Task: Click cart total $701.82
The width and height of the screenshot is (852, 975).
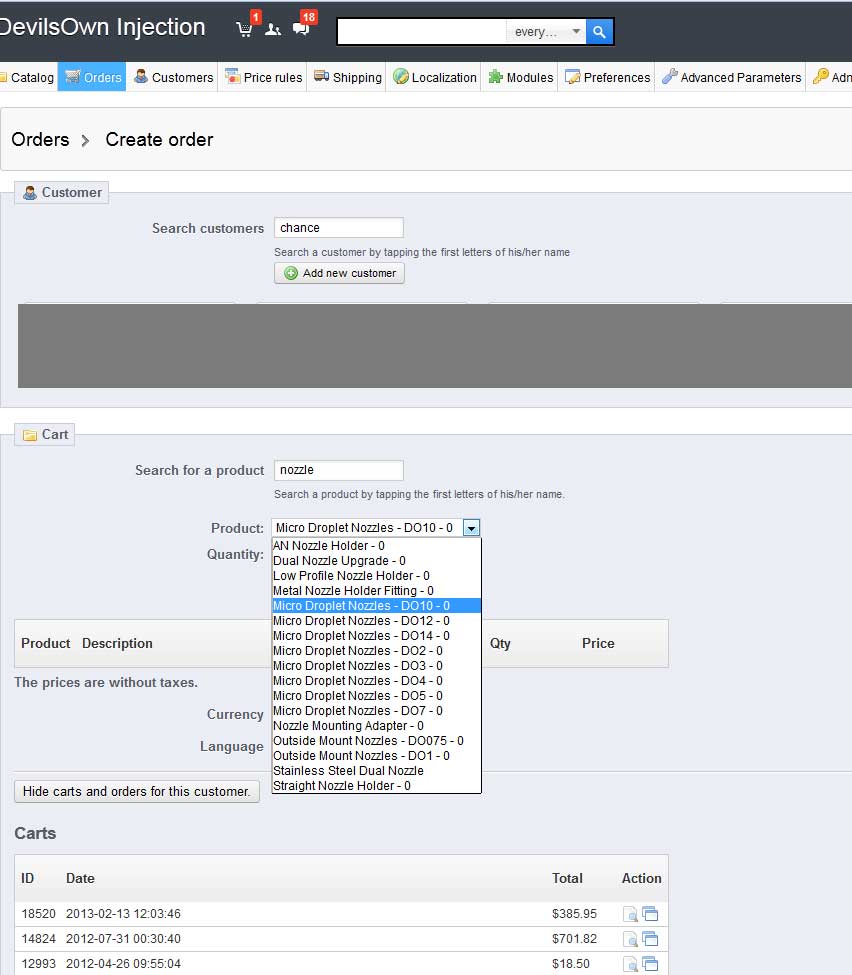Action: (574, 938)
